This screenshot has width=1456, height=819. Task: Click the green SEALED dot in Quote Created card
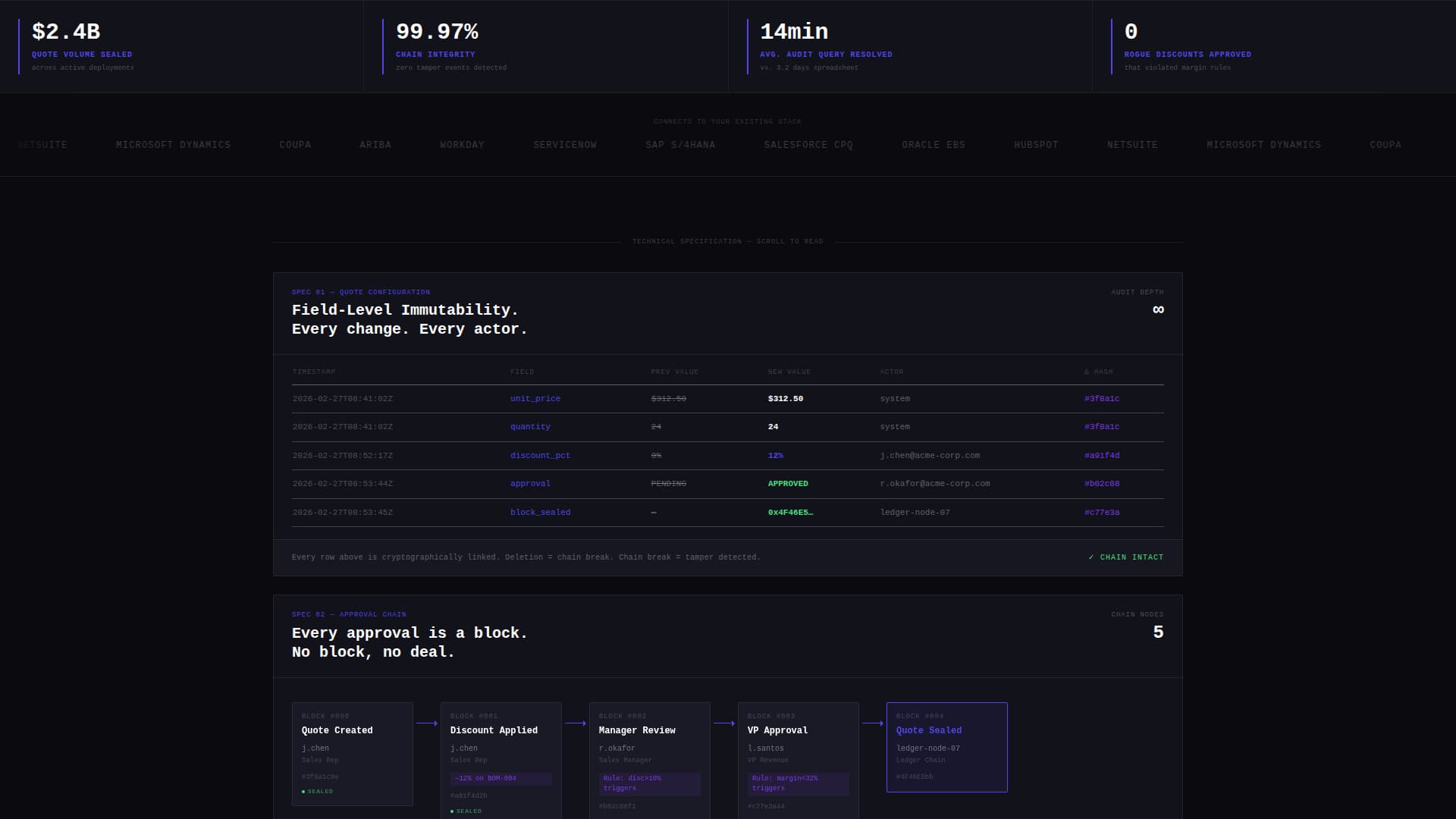point(303,792)
